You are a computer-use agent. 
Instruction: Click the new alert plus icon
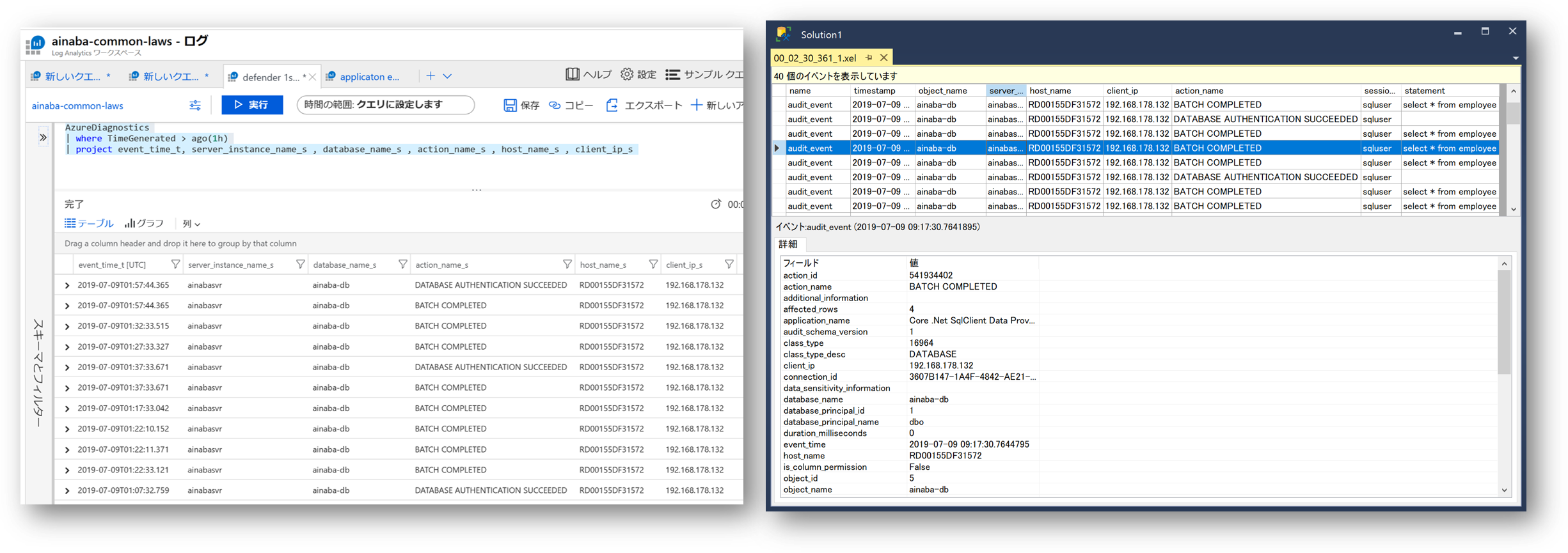pos(697,105)
